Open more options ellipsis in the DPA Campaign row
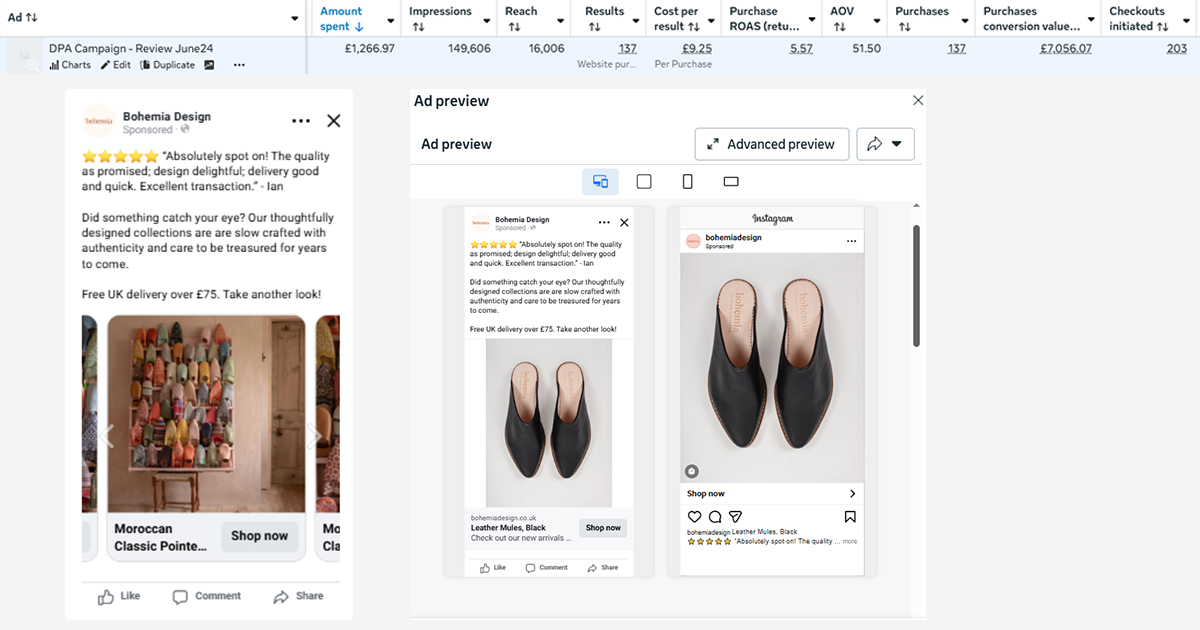 point(239,65)
